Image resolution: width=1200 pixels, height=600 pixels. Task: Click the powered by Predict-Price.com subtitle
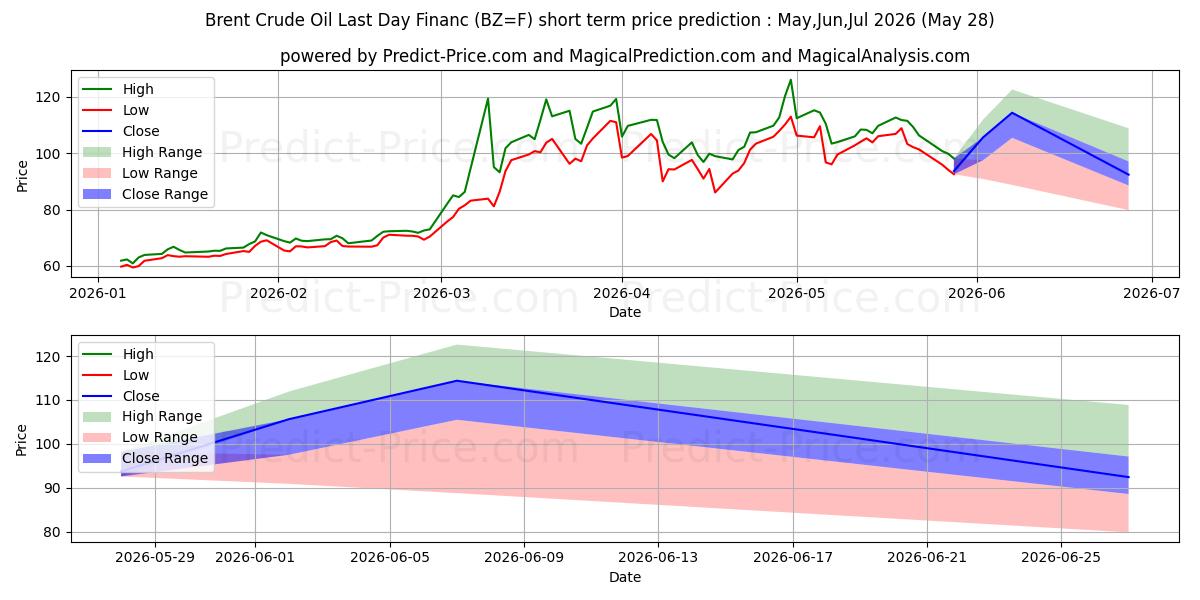click(x=624, y=57)
